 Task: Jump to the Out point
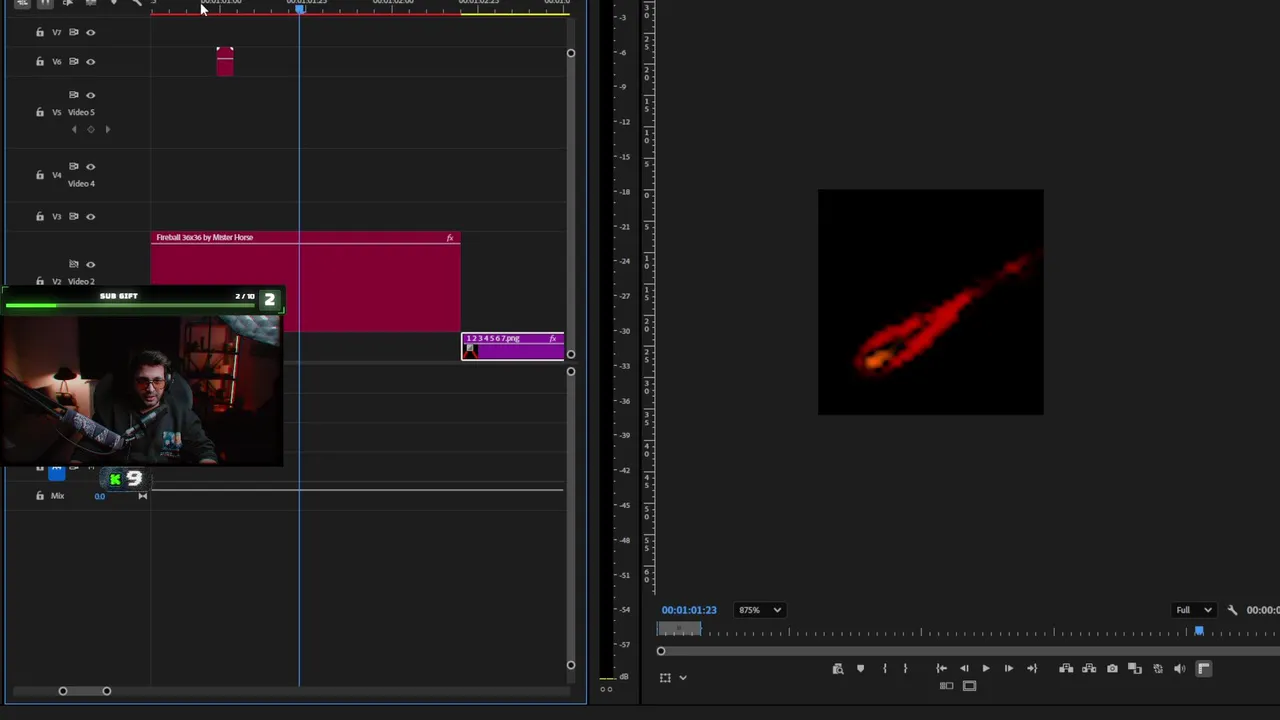(x=1032, y=669)
